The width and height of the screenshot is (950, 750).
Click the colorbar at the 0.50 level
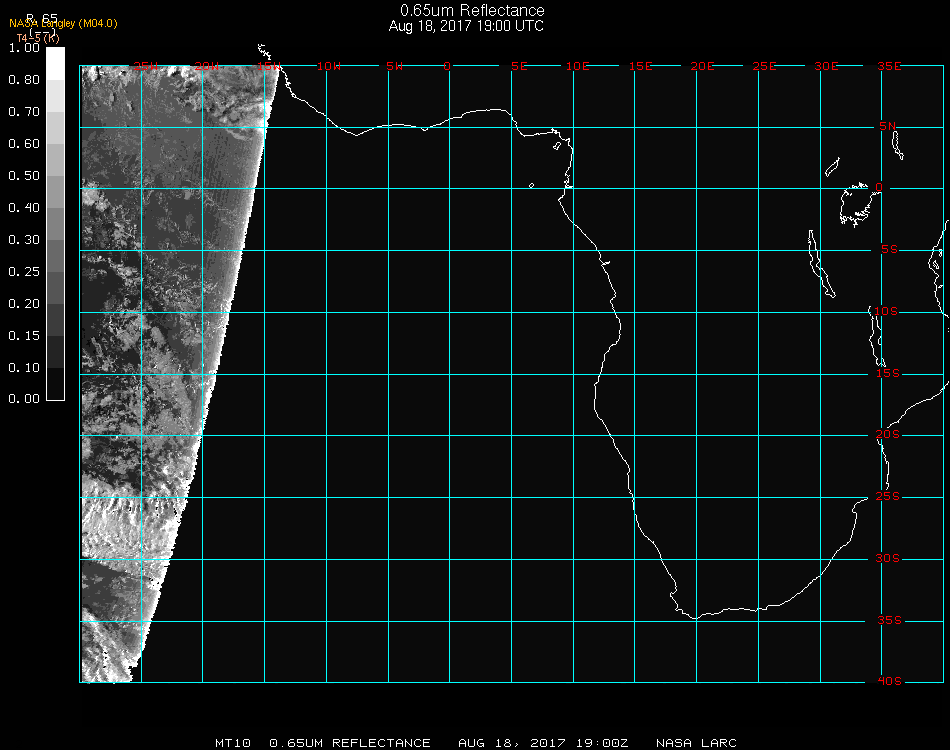56,176
